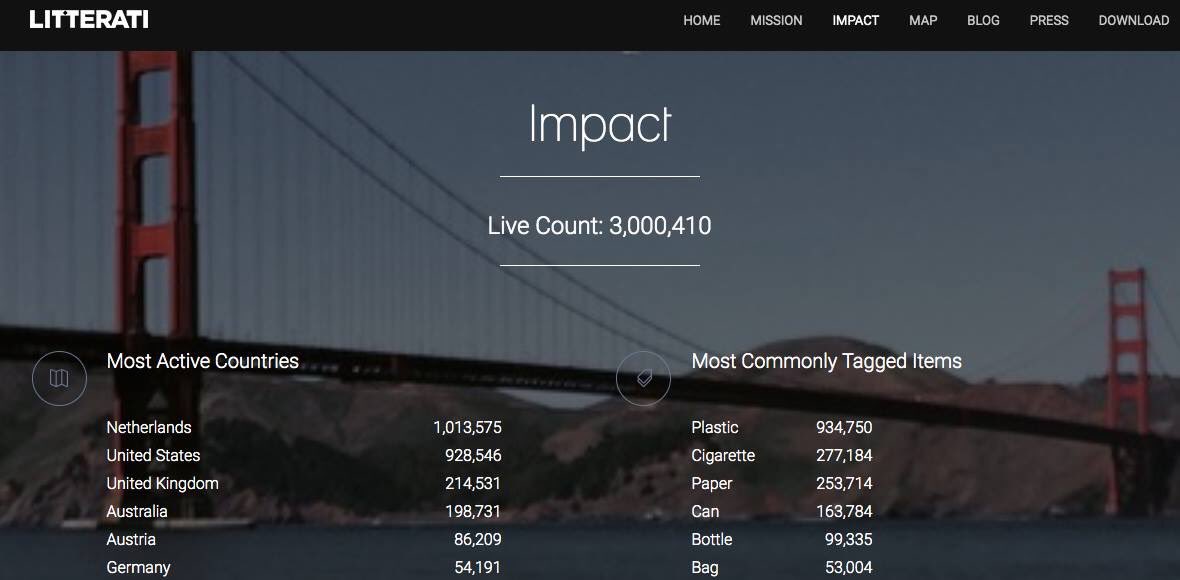1180x580 pixels.
Task: Click the count 53,004
Action: (x=849, y=567)
